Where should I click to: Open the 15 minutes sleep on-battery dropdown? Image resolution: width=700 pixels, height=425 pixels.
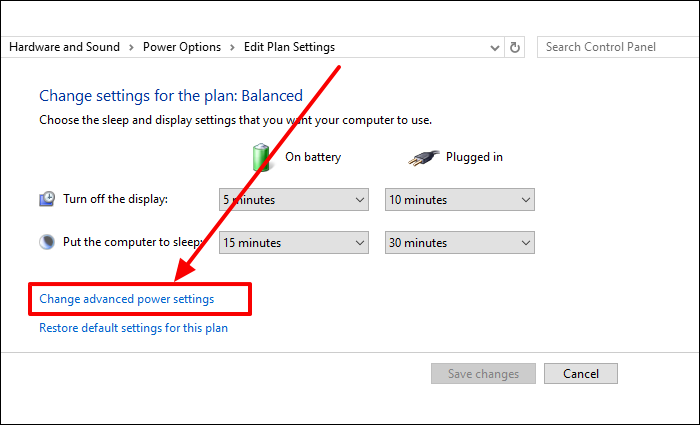coord(293,243)
